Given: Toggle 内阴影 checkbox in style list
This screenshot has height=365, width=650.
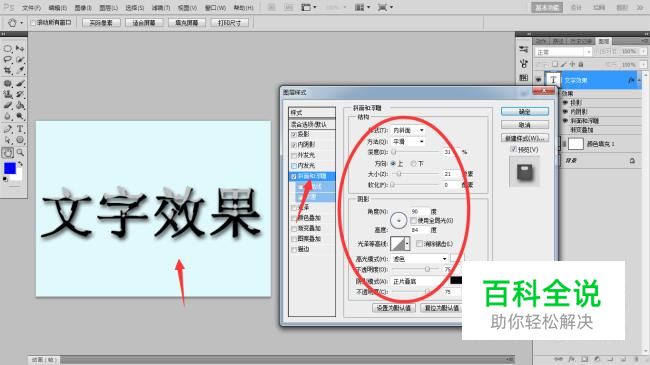Looking at the screenshot, I should [x=293, y=145].
